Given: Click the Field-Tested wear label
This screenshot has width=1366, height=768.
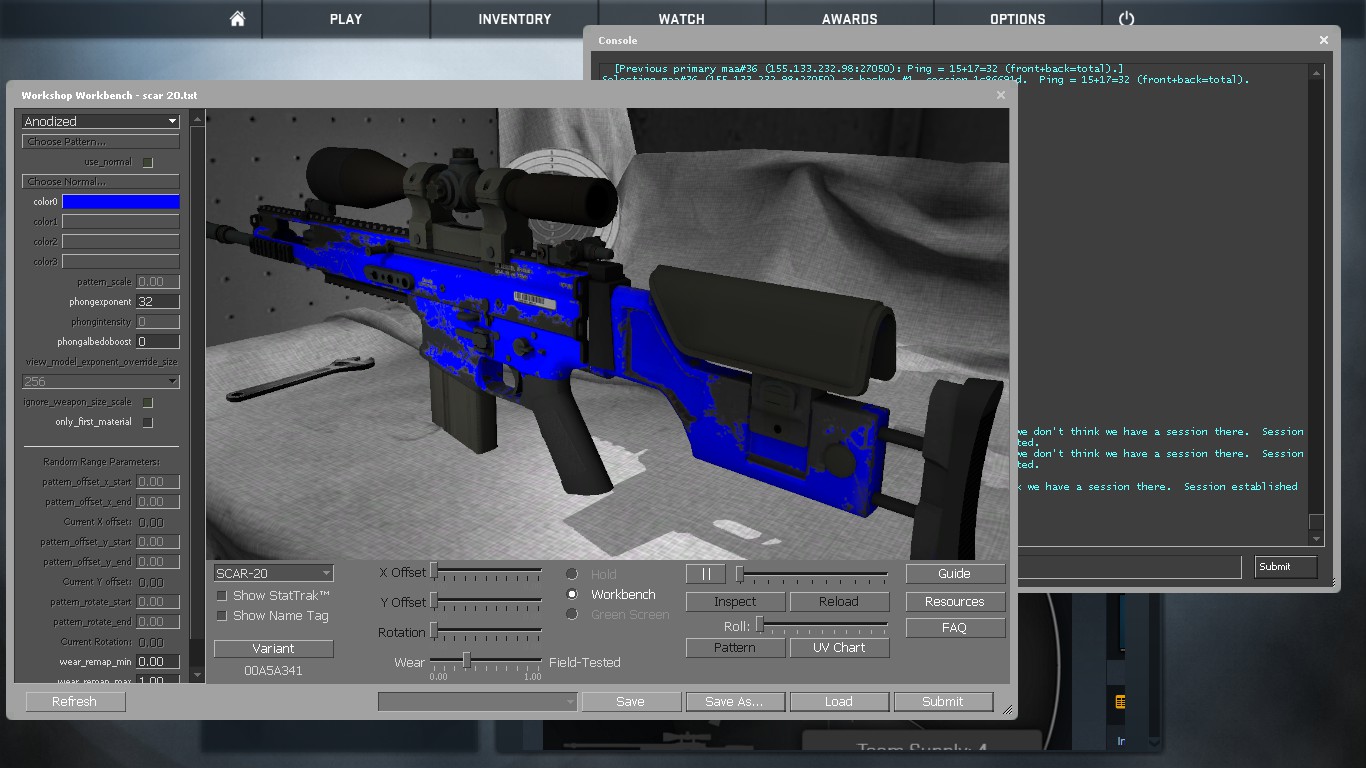Looking at the screenshot, I should [585, 662].
